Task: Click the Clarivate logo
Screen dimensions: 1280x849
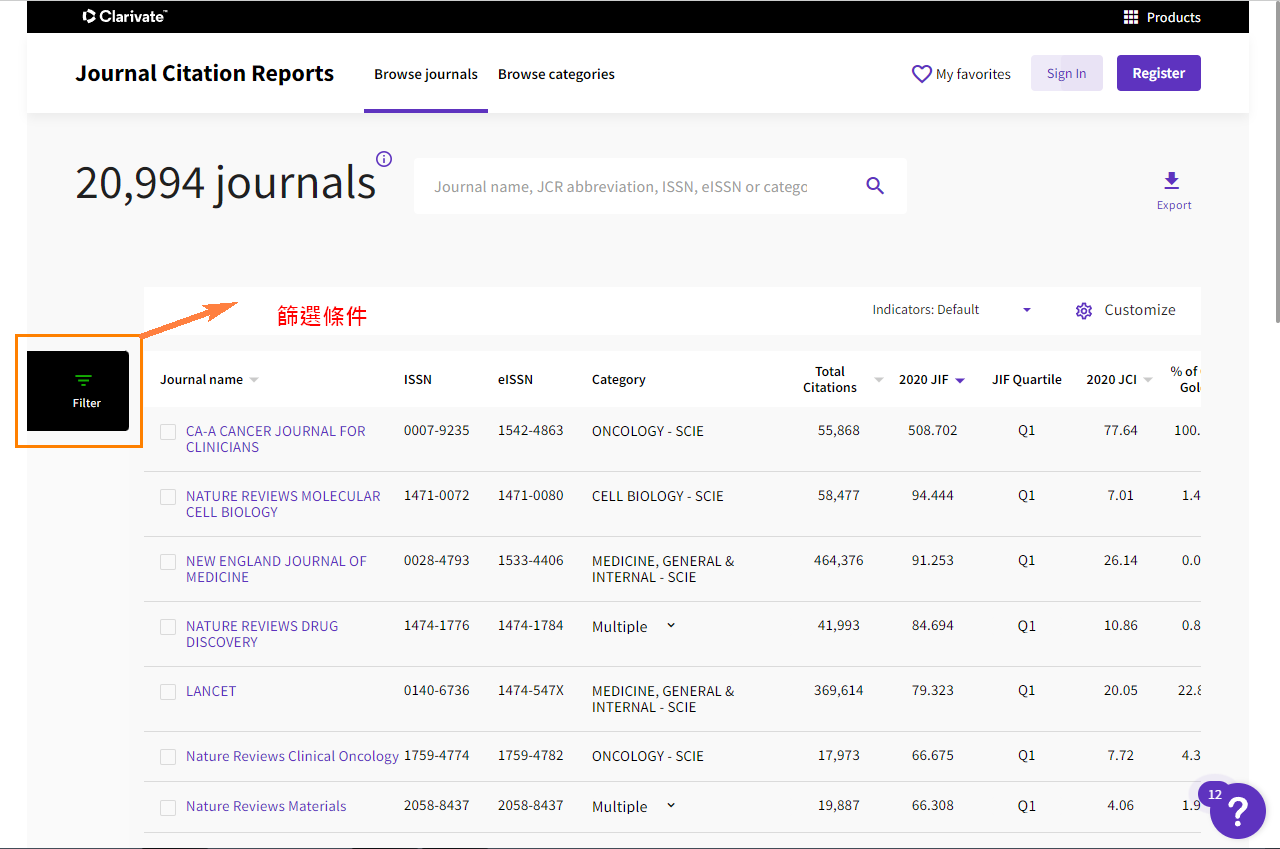Action: [x=125, y=16]
